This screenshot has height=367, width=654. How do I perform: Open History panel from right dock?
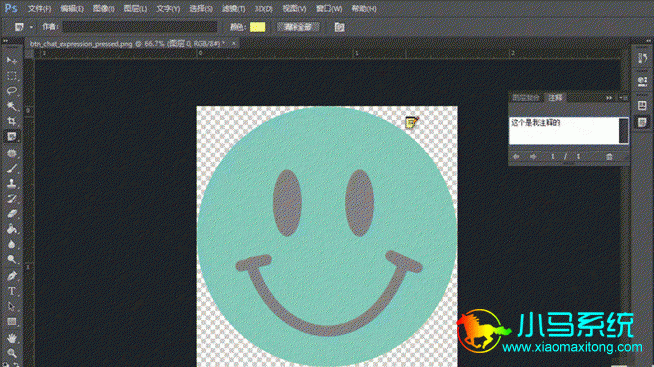point(642,58)
